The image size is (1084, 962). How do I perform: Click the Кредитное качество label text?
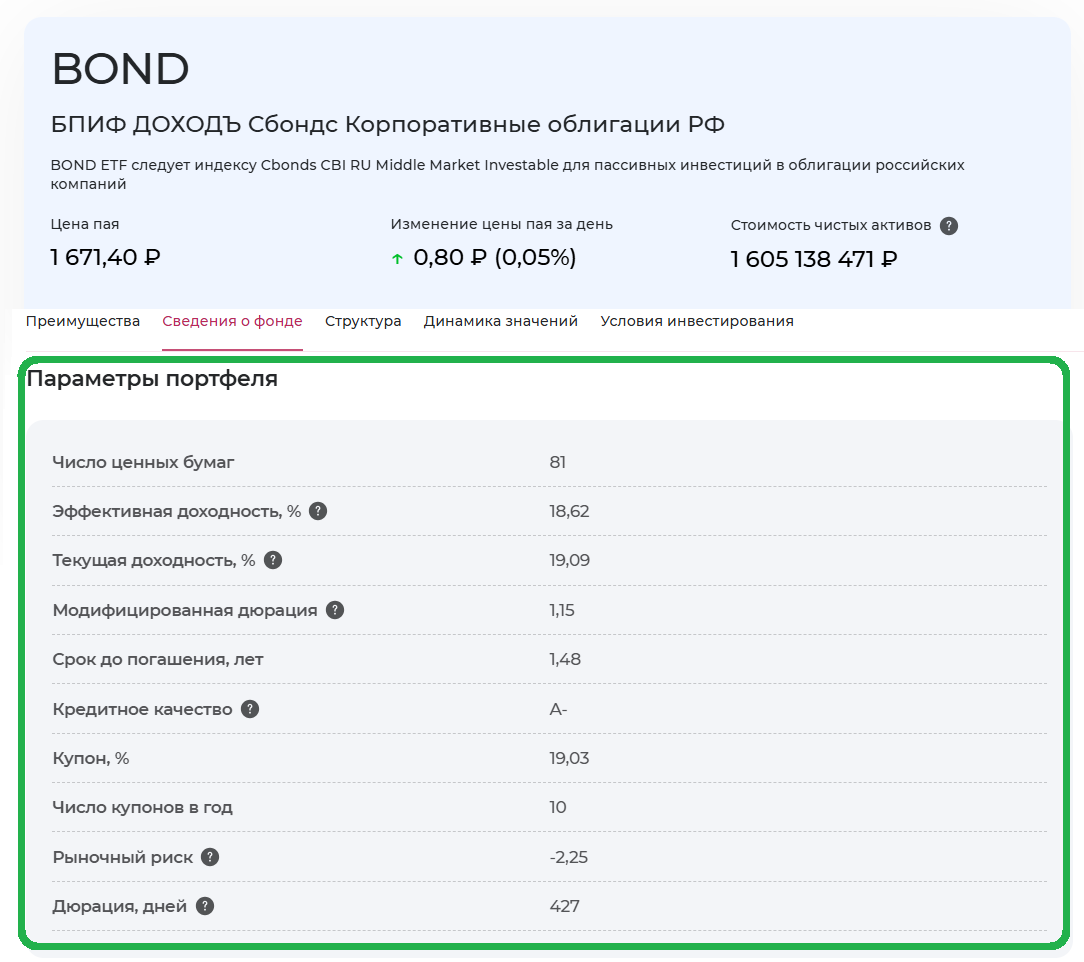tap(142, 709)
